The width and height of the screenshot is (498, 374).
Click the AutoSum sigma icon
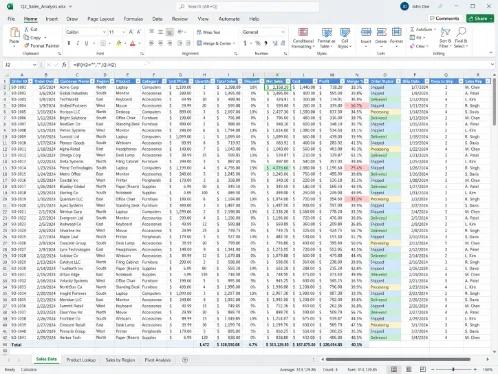[412, 29]
